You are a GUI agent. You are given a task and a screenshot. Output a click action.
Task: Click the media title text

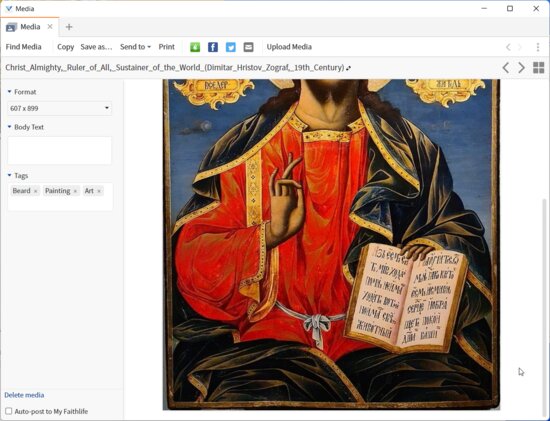pos(175,68)
